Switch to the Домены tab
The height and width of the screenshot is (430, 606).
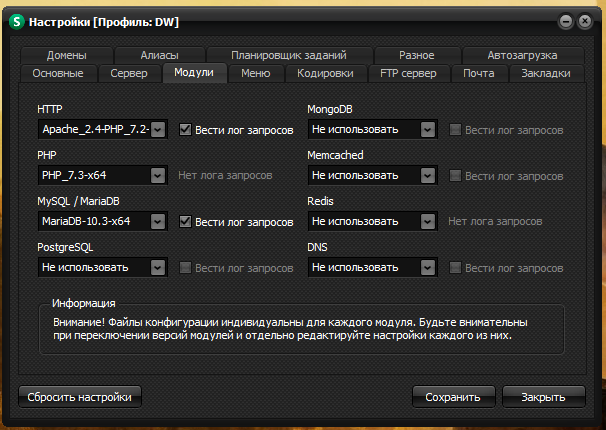click(65, 55)
